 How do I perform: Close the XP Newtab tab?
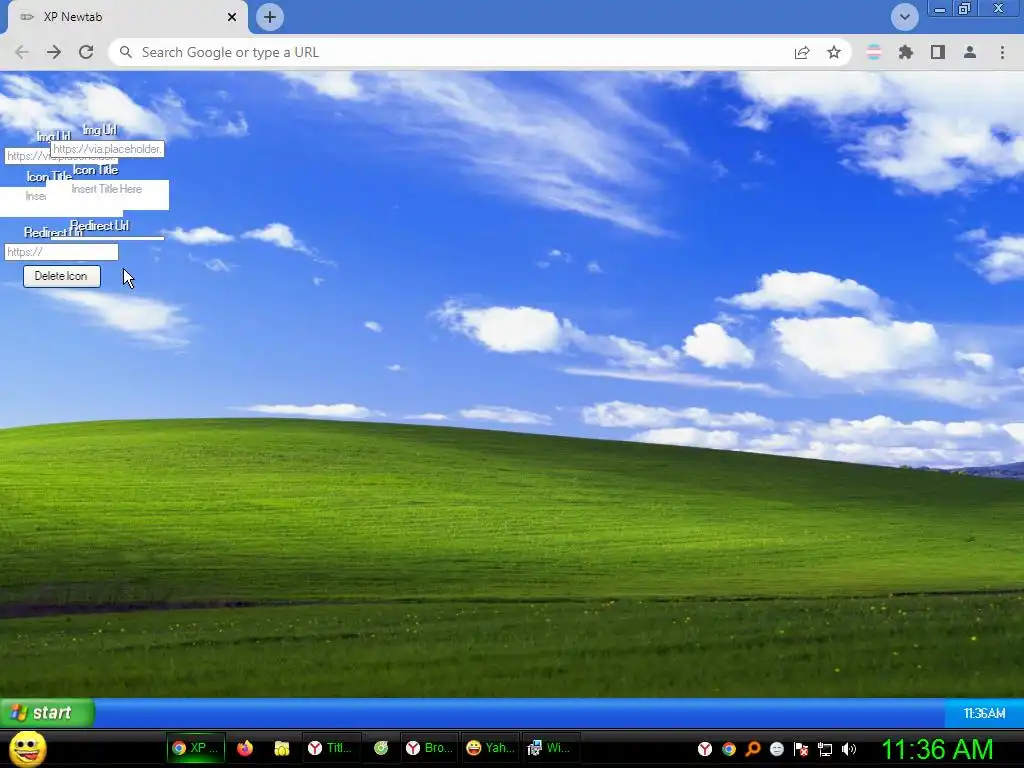(232, 17)
